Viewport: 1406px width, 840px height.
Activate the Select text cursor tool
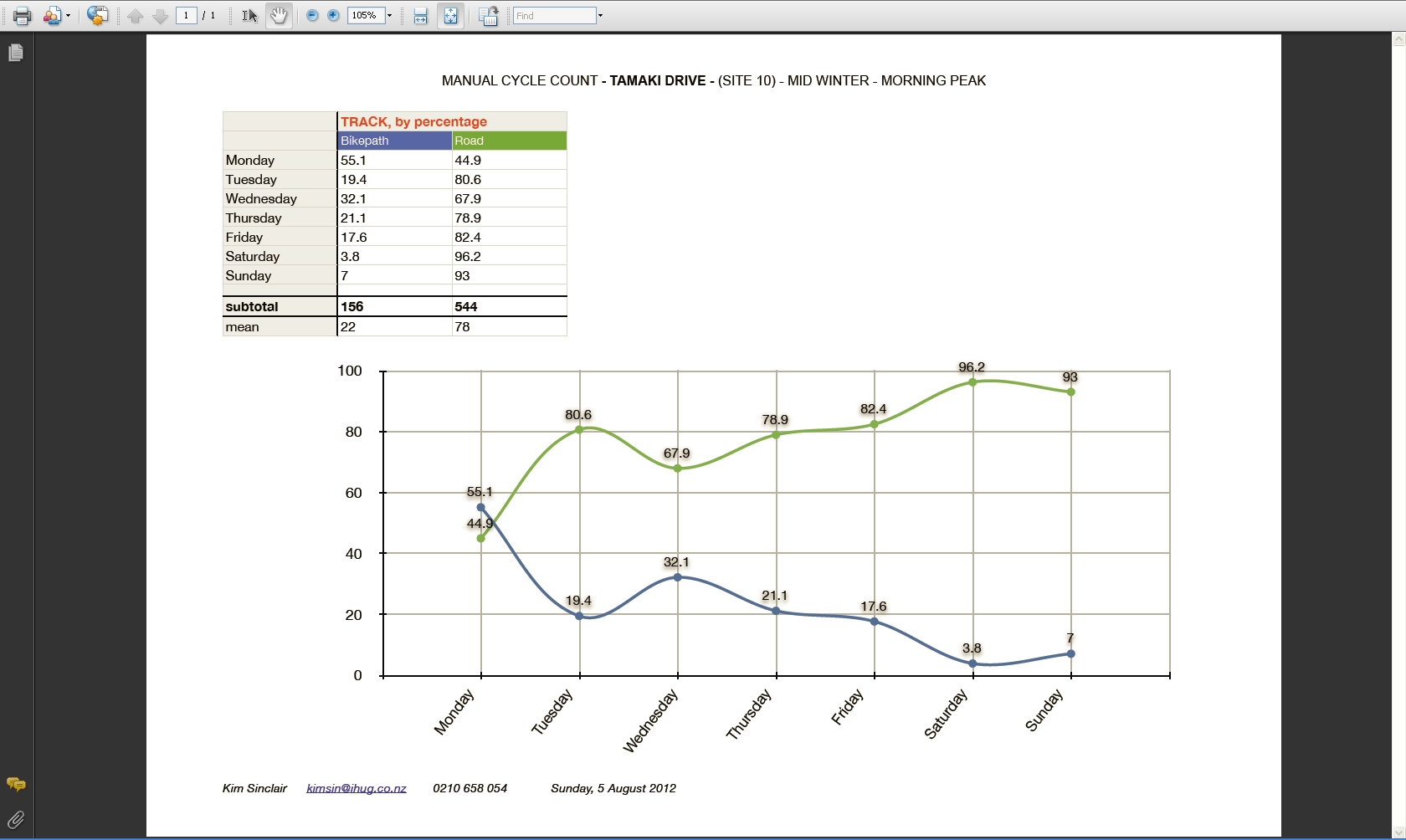[x=249, y=16]
